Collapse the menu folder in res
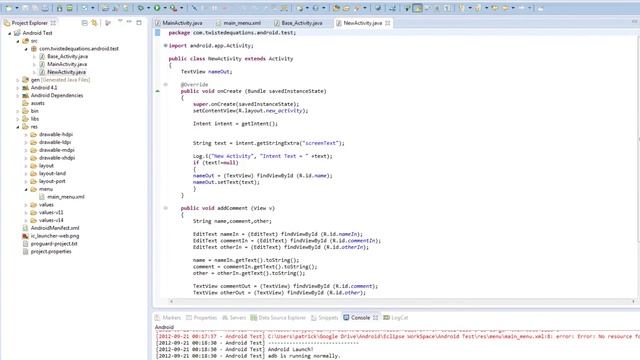The width and height of the screenshot is (640, 360). (26, 189)
